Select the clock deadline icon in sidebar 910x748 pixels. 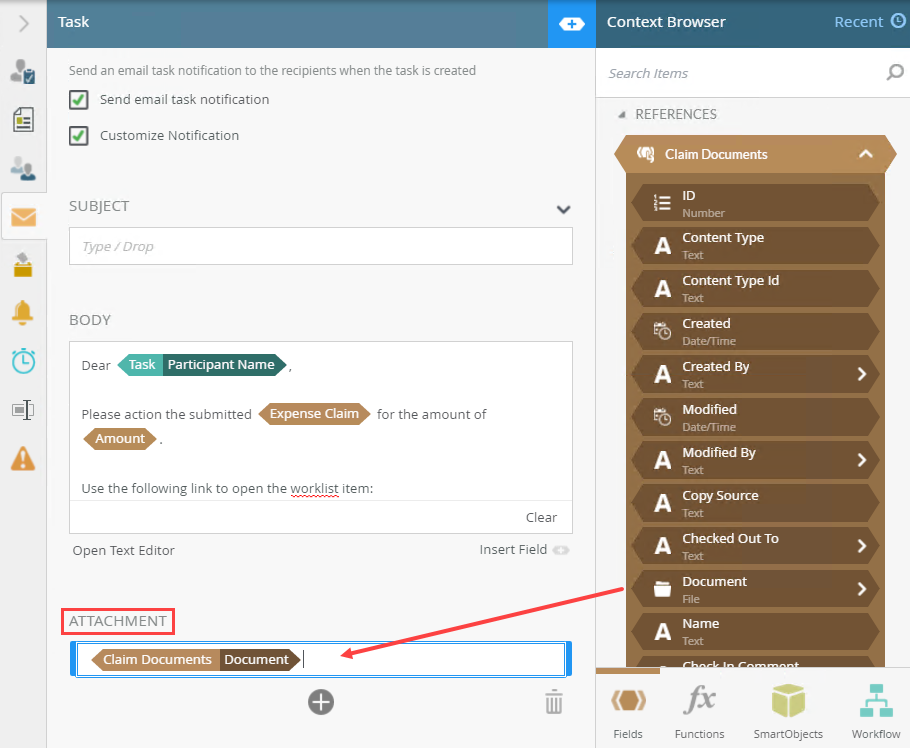coord(23,361)
